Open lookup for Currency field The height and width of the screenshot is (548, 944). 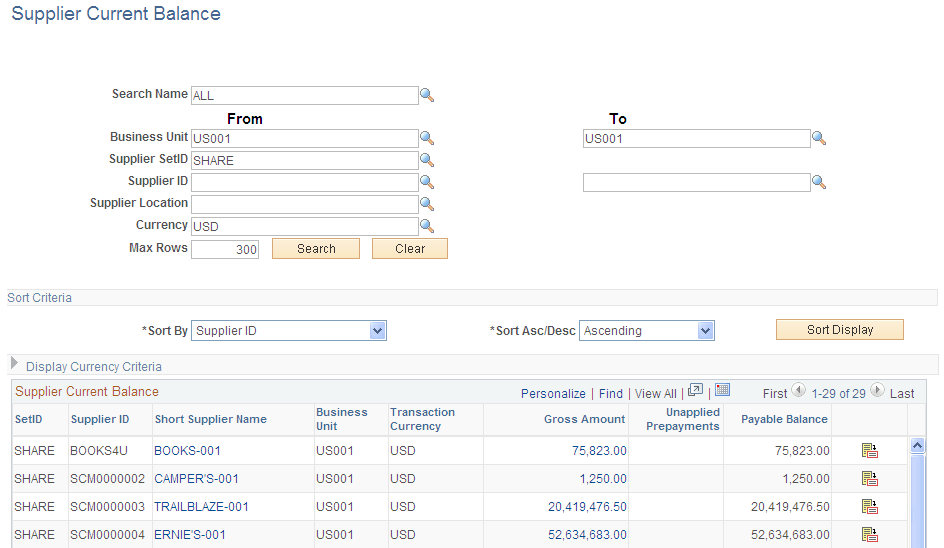427,226
